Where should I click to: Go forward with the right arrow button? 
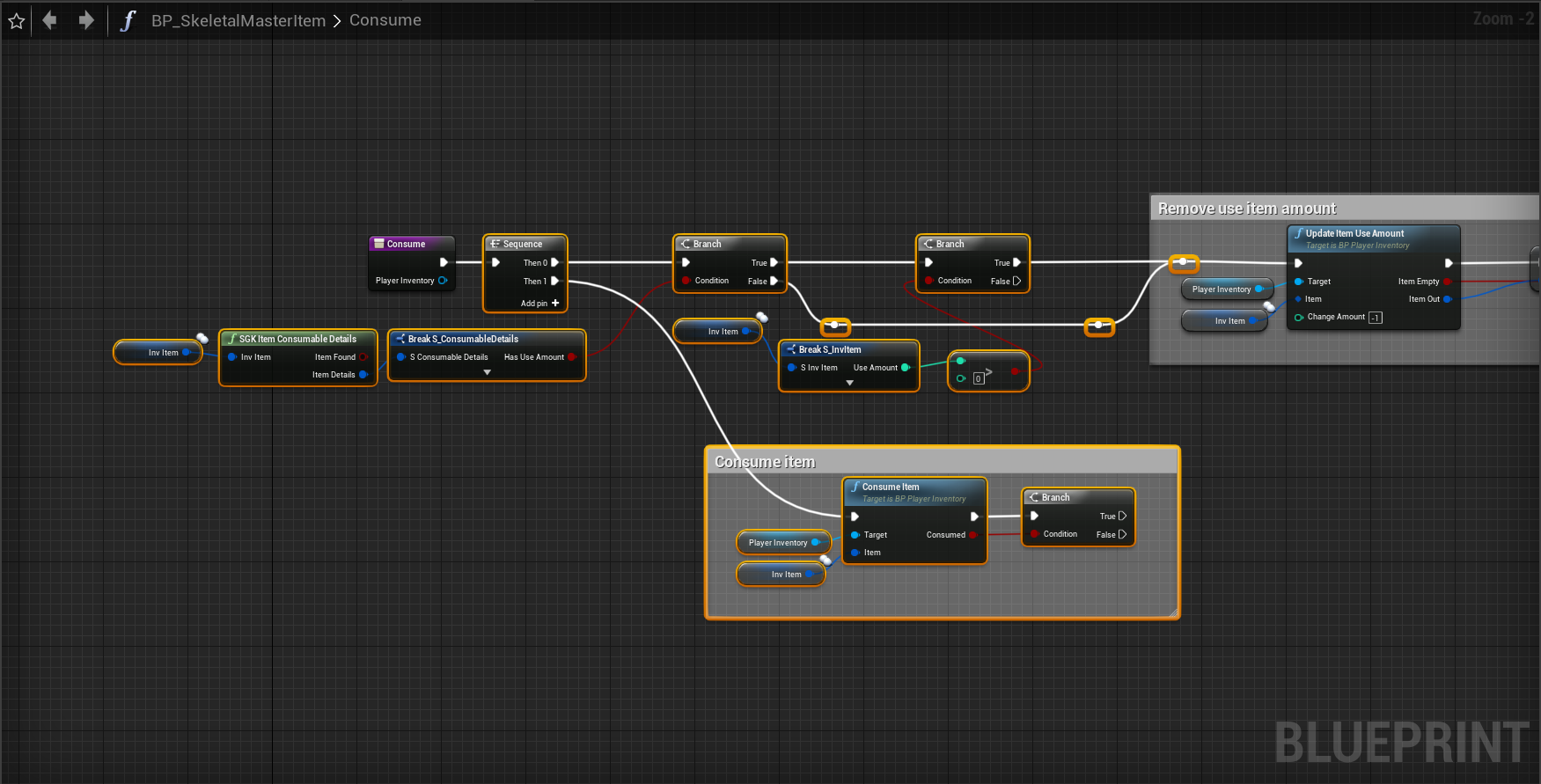(85, 20)
